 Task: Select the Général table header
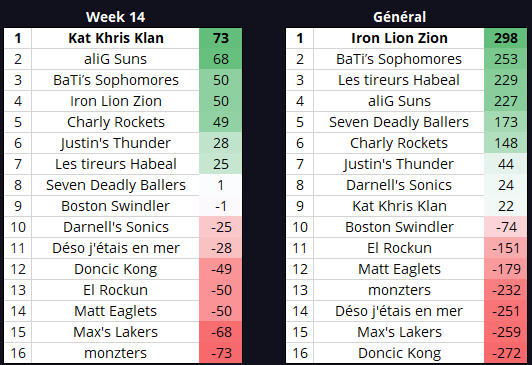point(399,17)
